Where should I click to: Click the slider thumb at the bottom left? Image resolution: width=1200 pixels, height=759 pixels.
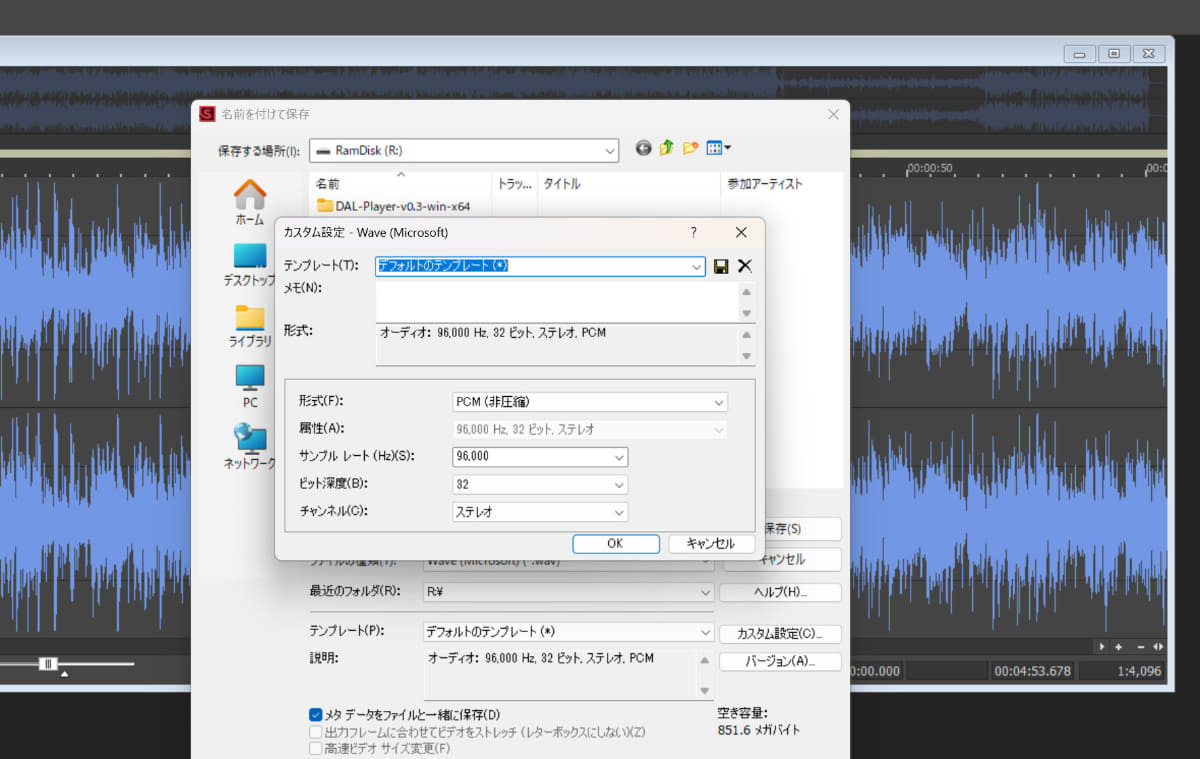pyautogui.click(x=48, y=663)
